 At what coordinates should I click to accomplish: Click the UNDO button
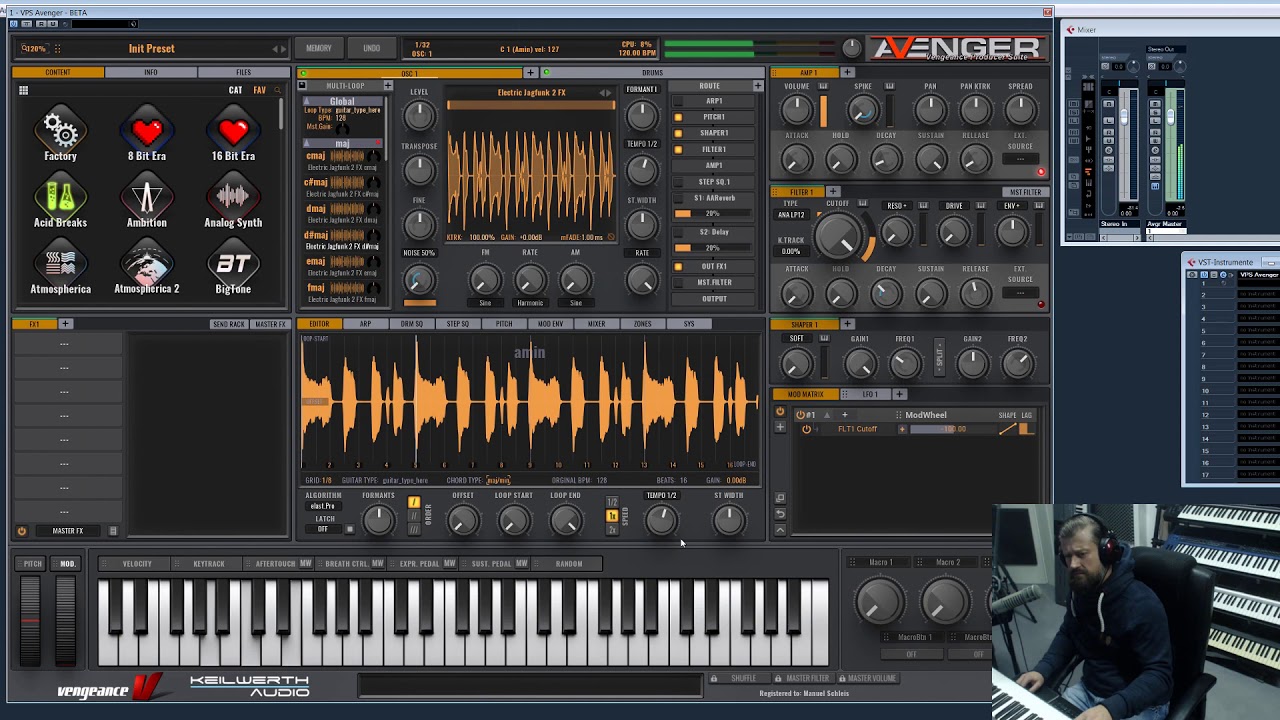click(x=371, y=48)
